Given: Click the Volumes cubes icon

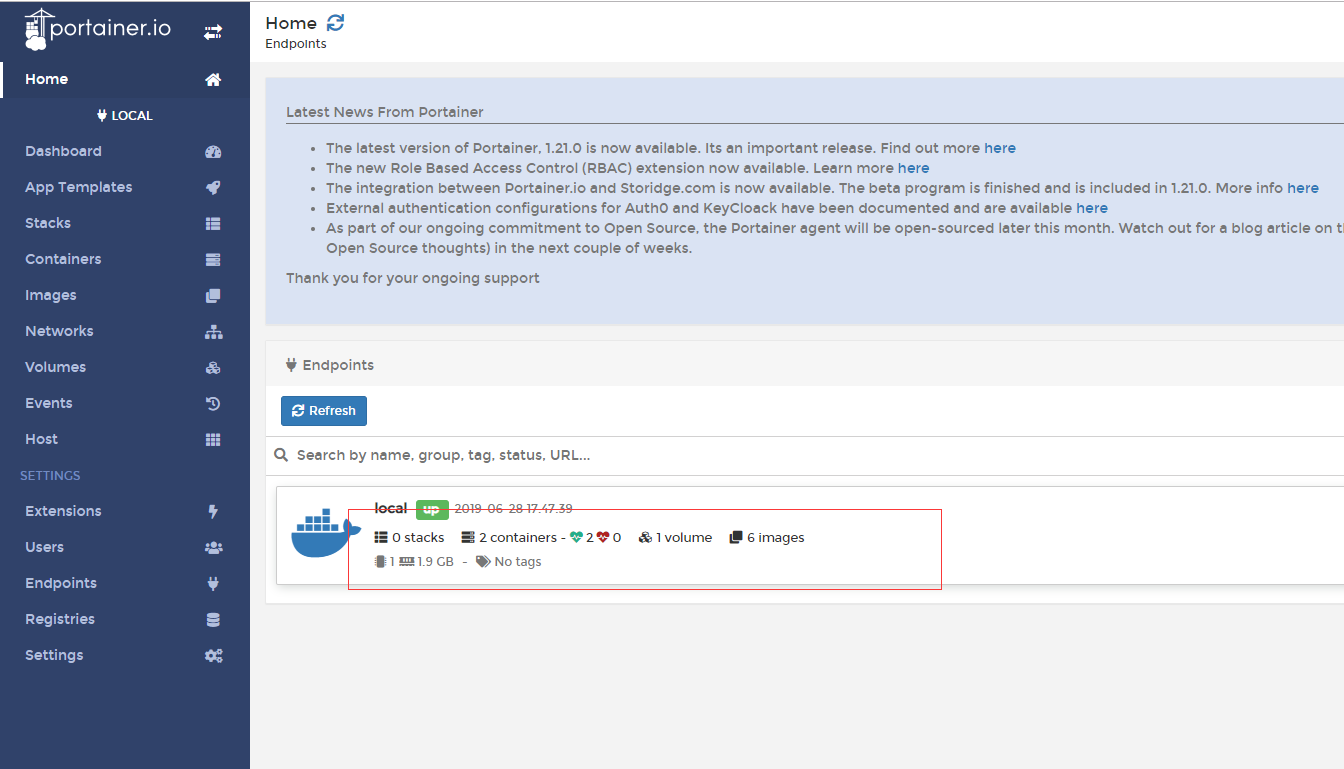Looking at the screenshot, I should tap(213, 368).
